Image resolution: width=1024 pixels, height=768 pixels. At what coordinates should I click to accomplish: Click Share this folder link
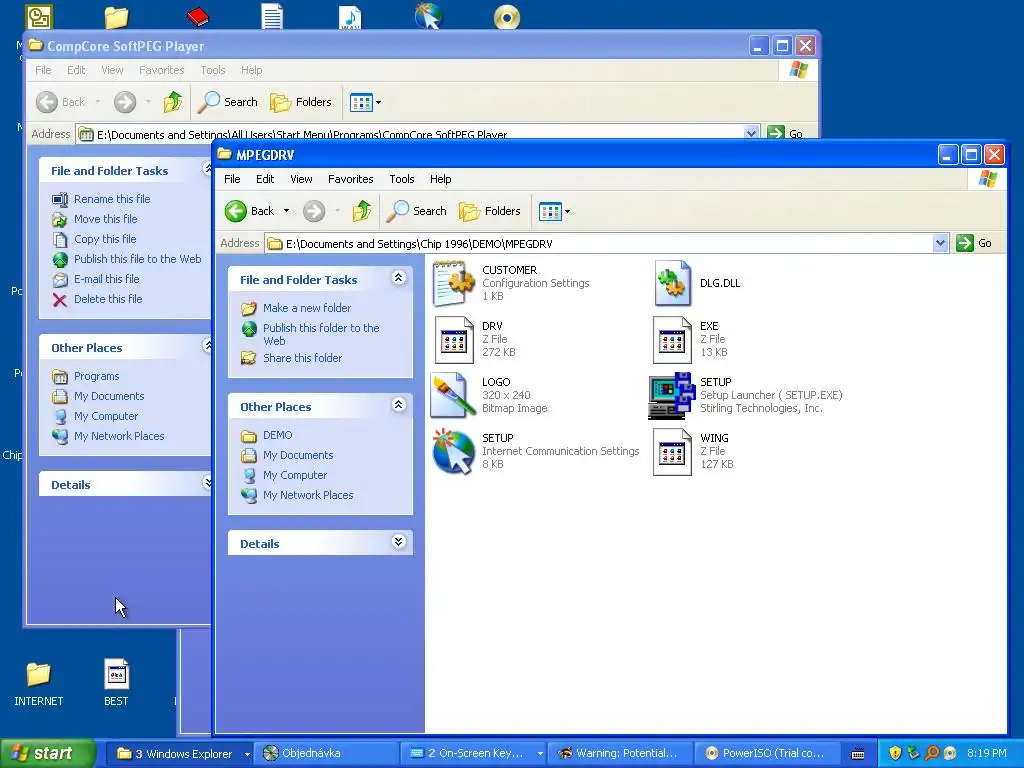pos(302,358)
